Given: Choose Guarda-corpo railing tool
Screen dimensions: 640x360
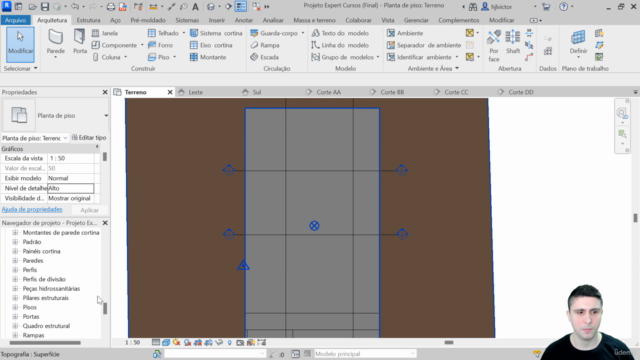Looking at the screenshot, I should tap(274, 33).
